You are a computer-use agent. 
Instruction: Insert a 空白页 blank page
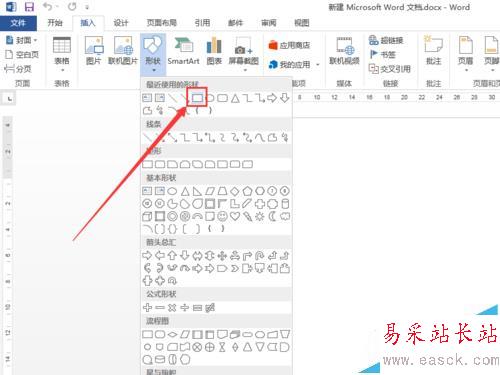(22, 55)
